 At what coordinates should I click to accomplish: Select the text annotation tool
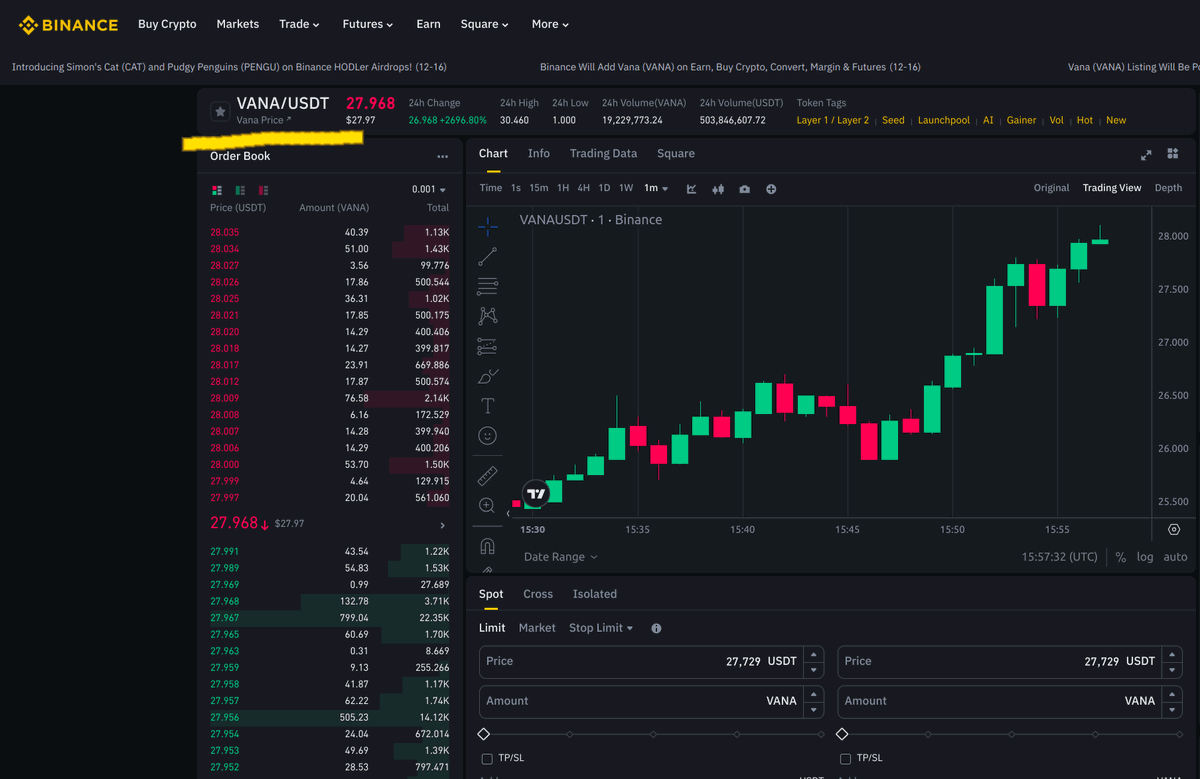click(x=487, y=406)
